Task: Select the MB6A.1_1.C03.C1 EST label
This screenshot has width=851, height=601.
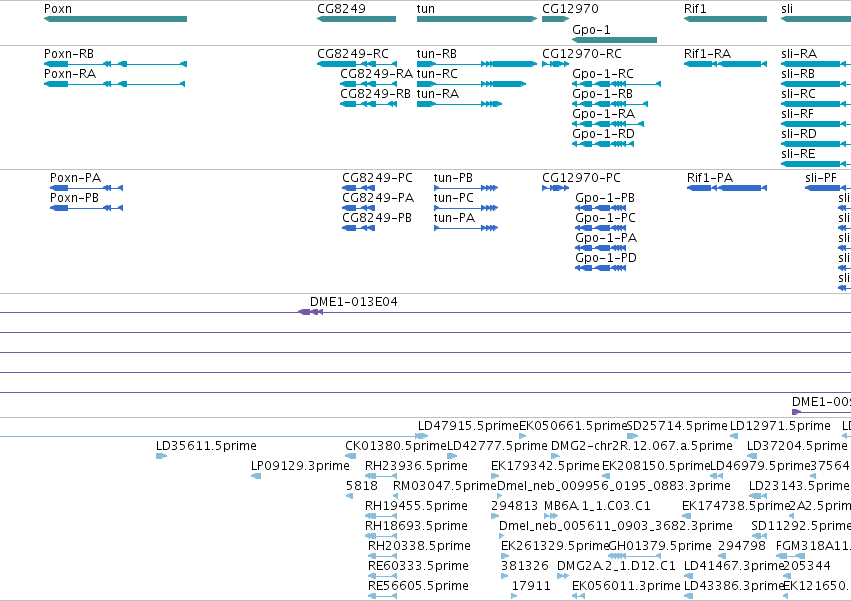Action: click(x=597, y=506)
